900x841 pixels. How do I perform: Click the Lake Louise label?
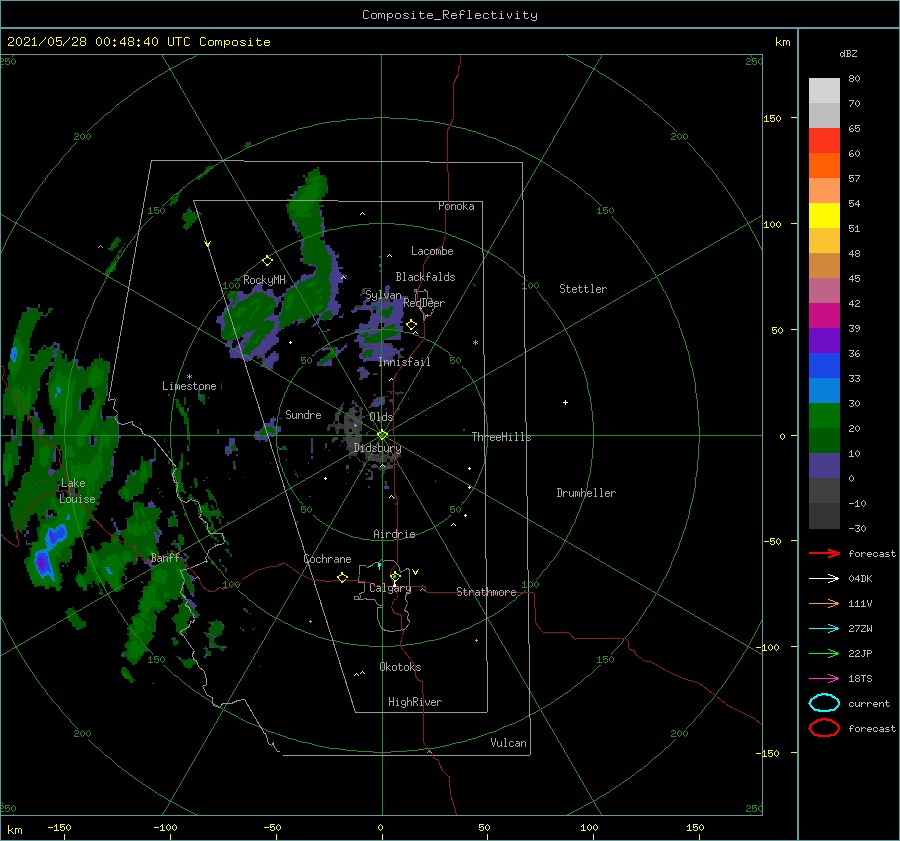tap(77, 491)
